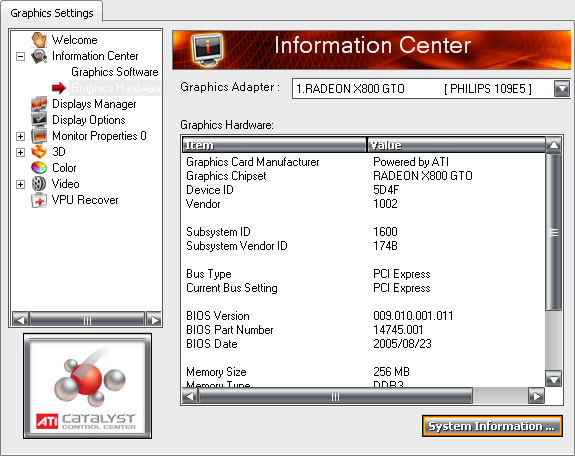Click the hardware list scroll up arrow
Screen dimensions: 575x456
point(553,145)
